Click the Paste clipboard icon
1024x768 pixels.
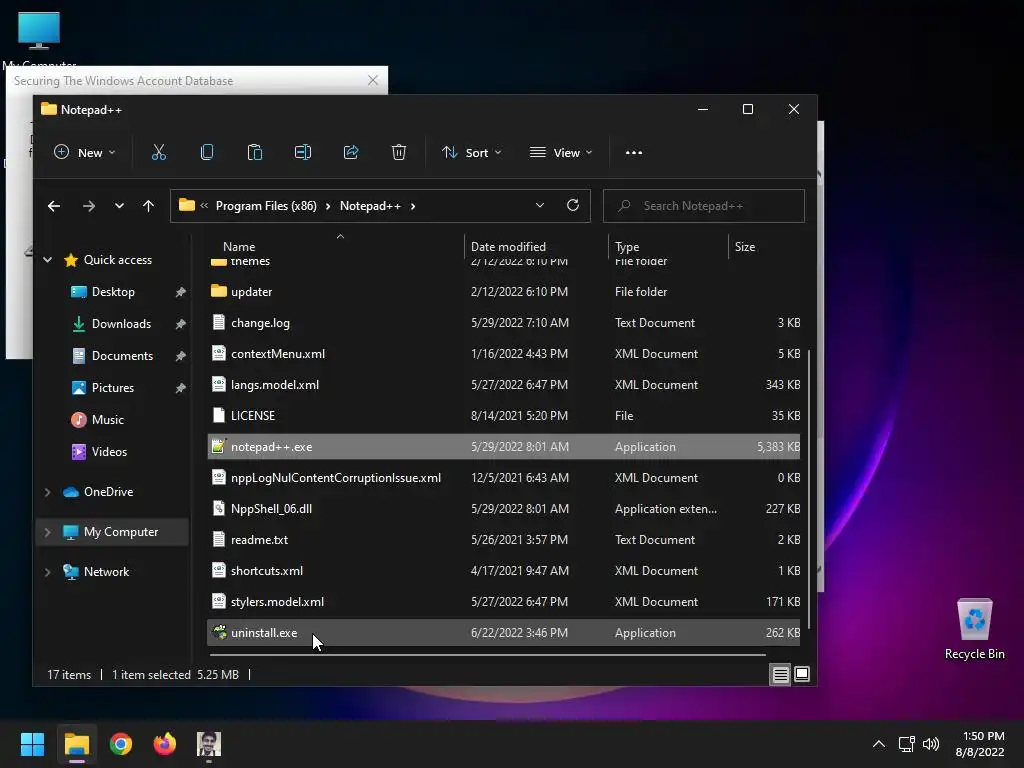pos(255,152)
